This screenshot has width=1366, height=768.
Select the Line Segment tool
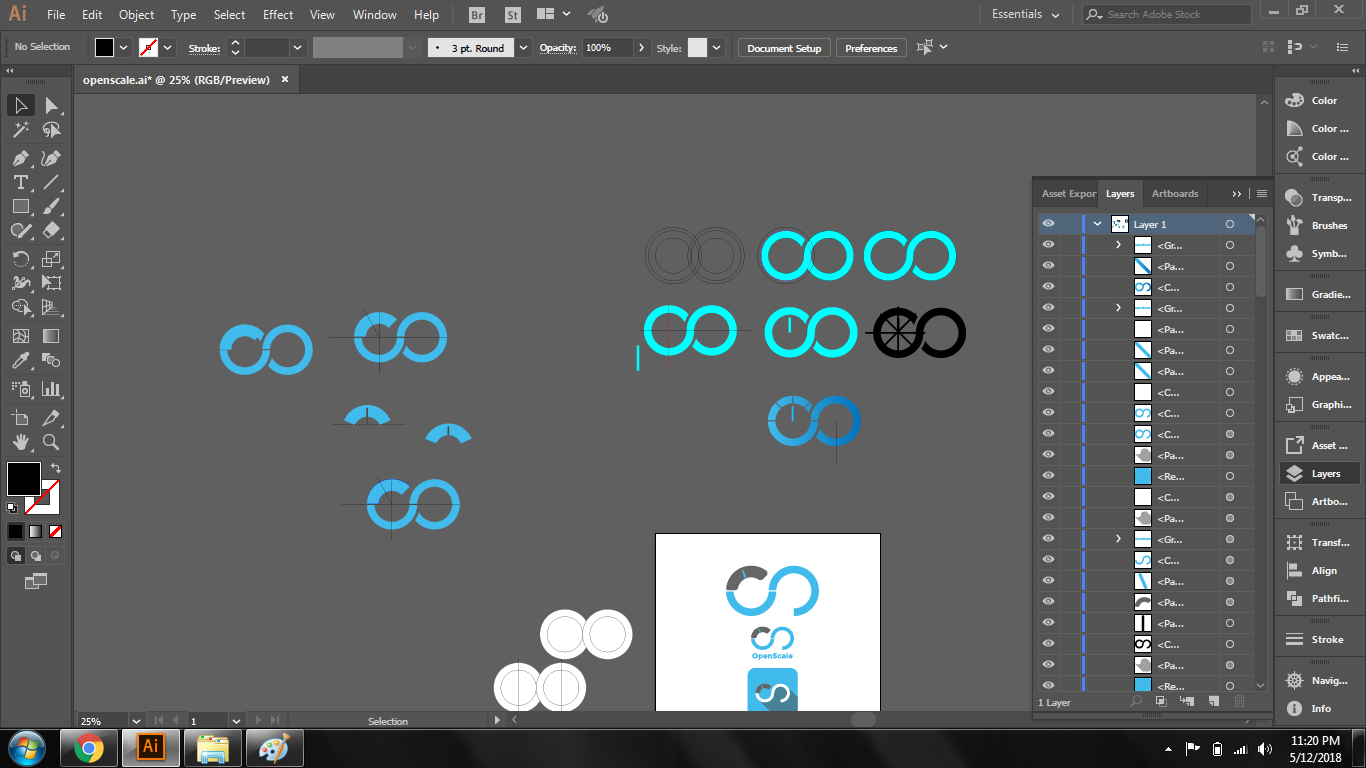pyautogui.click(x=52, y=182)
